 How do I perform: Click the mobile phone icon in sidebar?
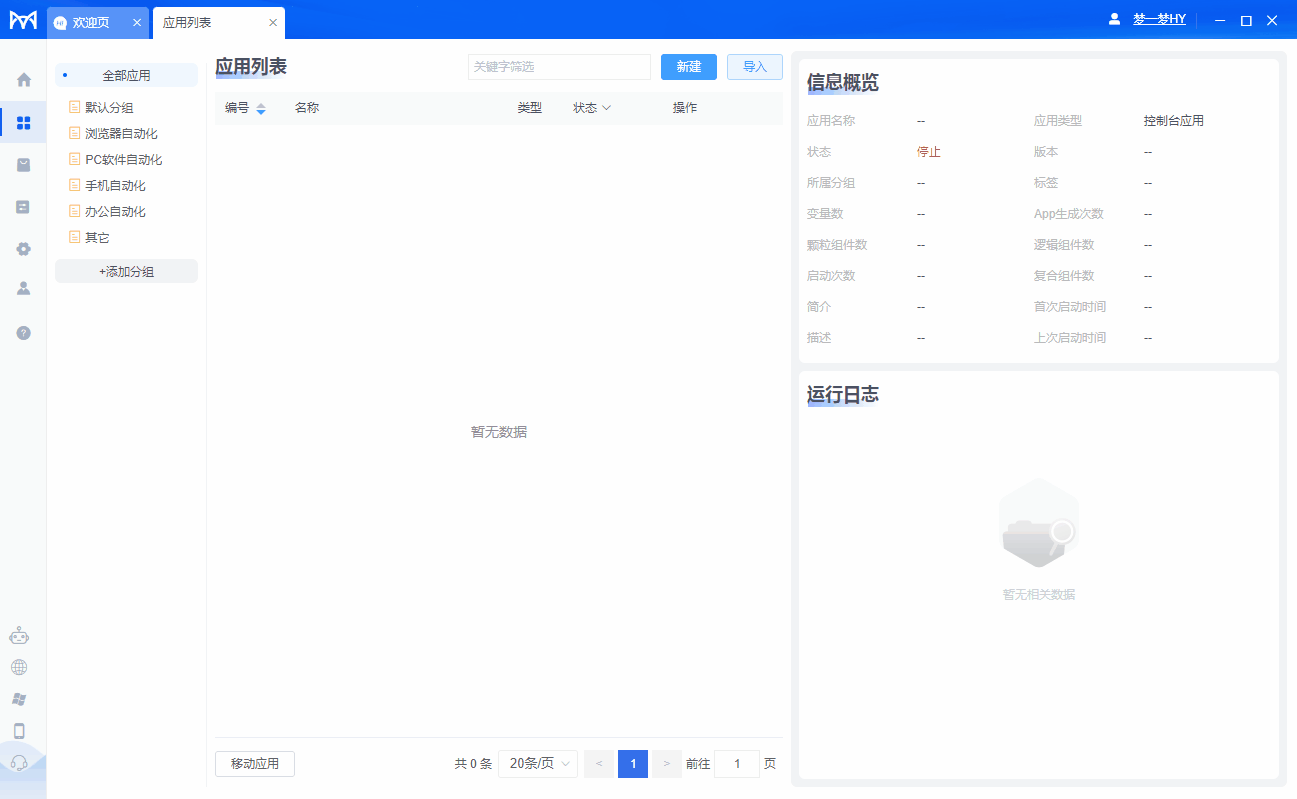click(19, 731)
